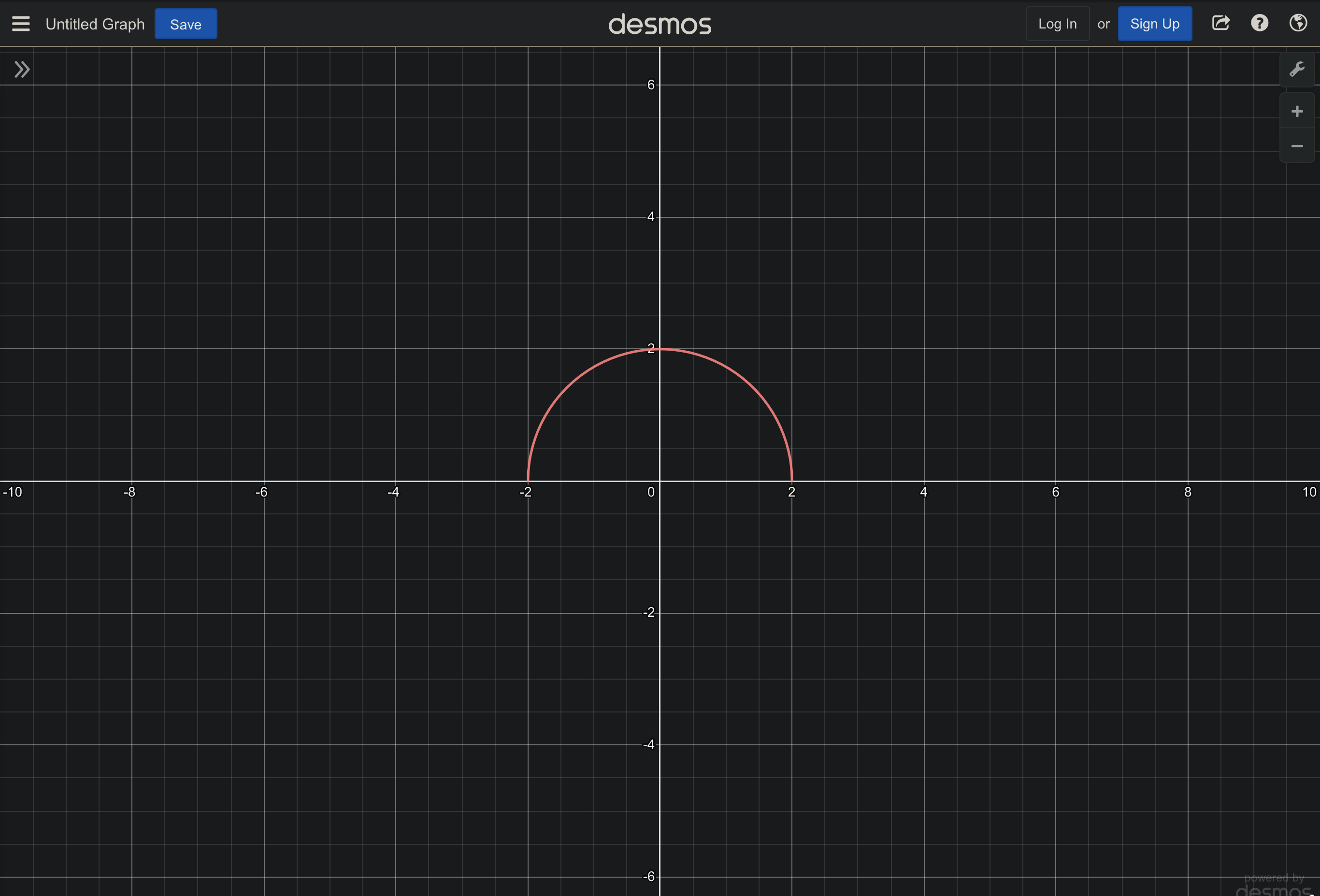Click the y-axis label 6
The height and width of the screenshot is (896, 1320).
tap(651, 85)
